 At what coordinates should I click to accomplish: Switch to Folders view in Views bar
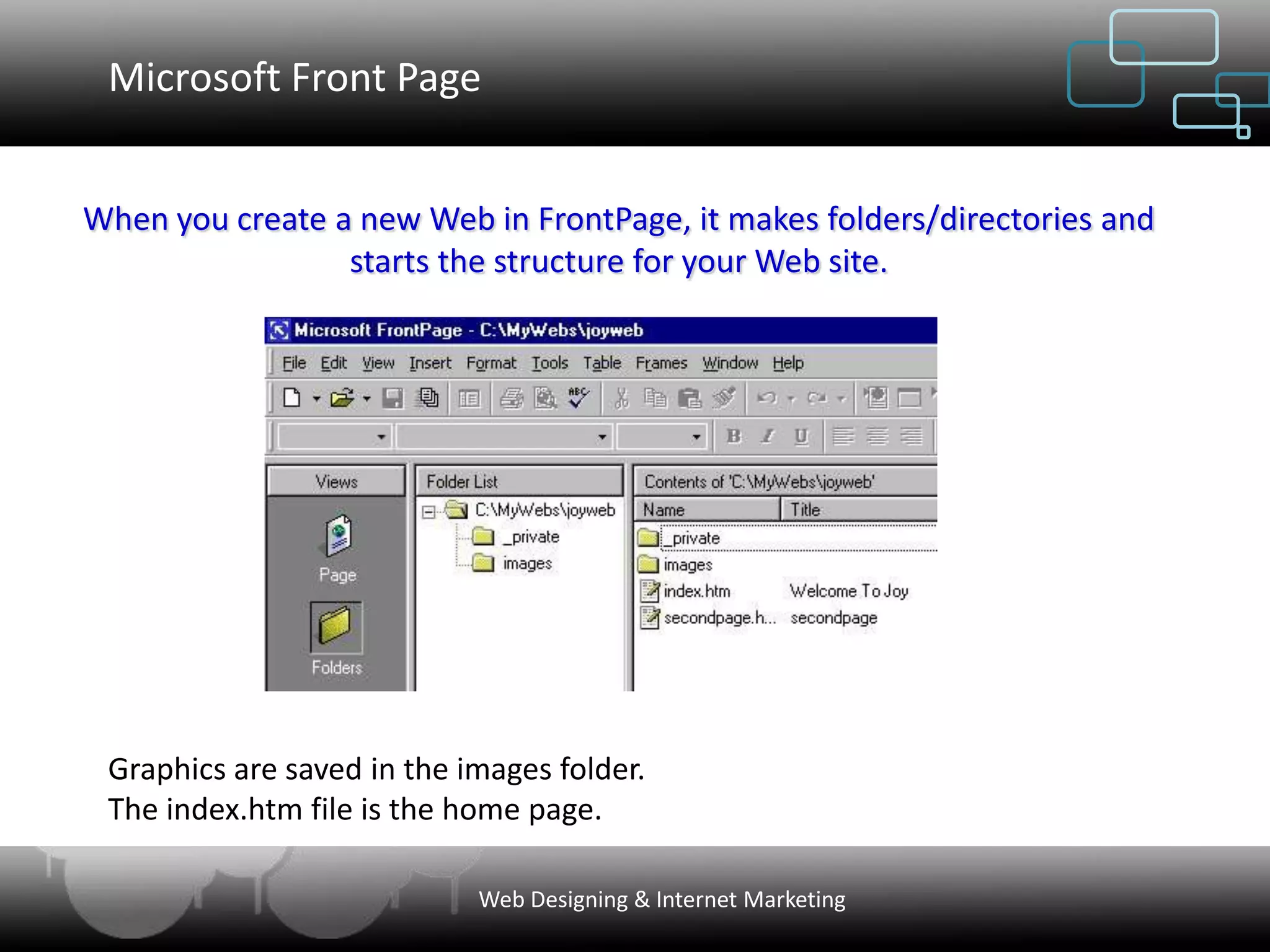337,639
